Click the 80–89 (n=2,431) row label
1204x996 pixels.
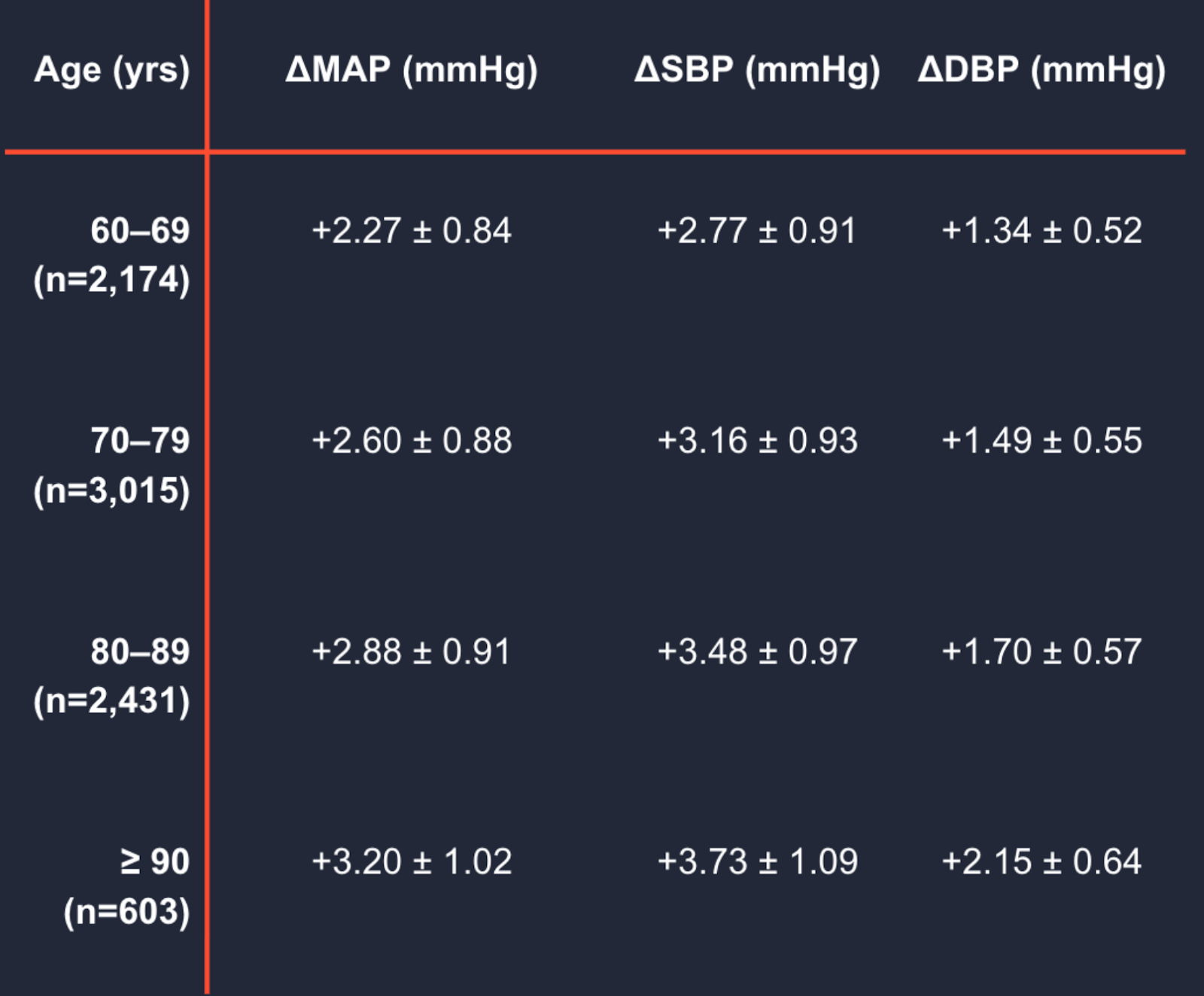coord(111,676)
